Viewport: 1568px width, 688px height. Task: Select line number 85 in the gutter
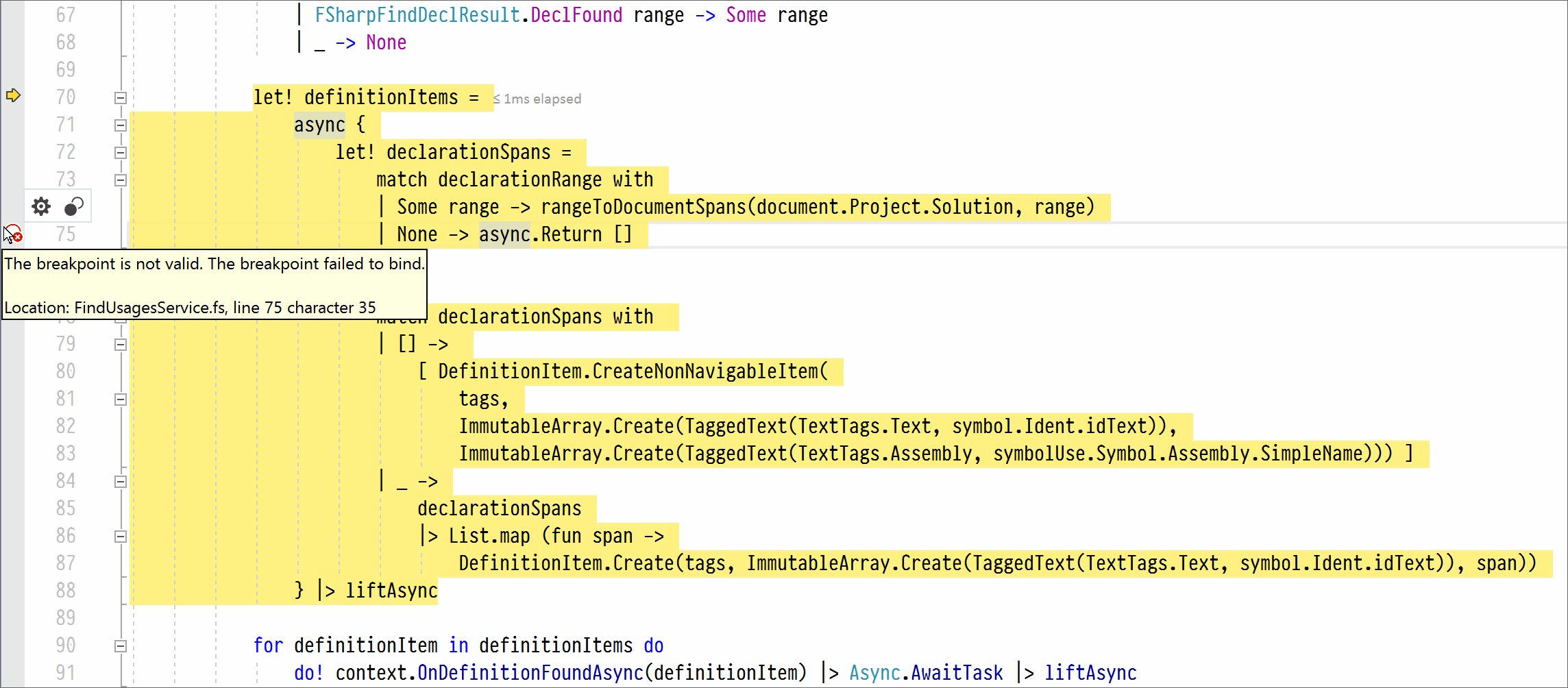point(65,508)
